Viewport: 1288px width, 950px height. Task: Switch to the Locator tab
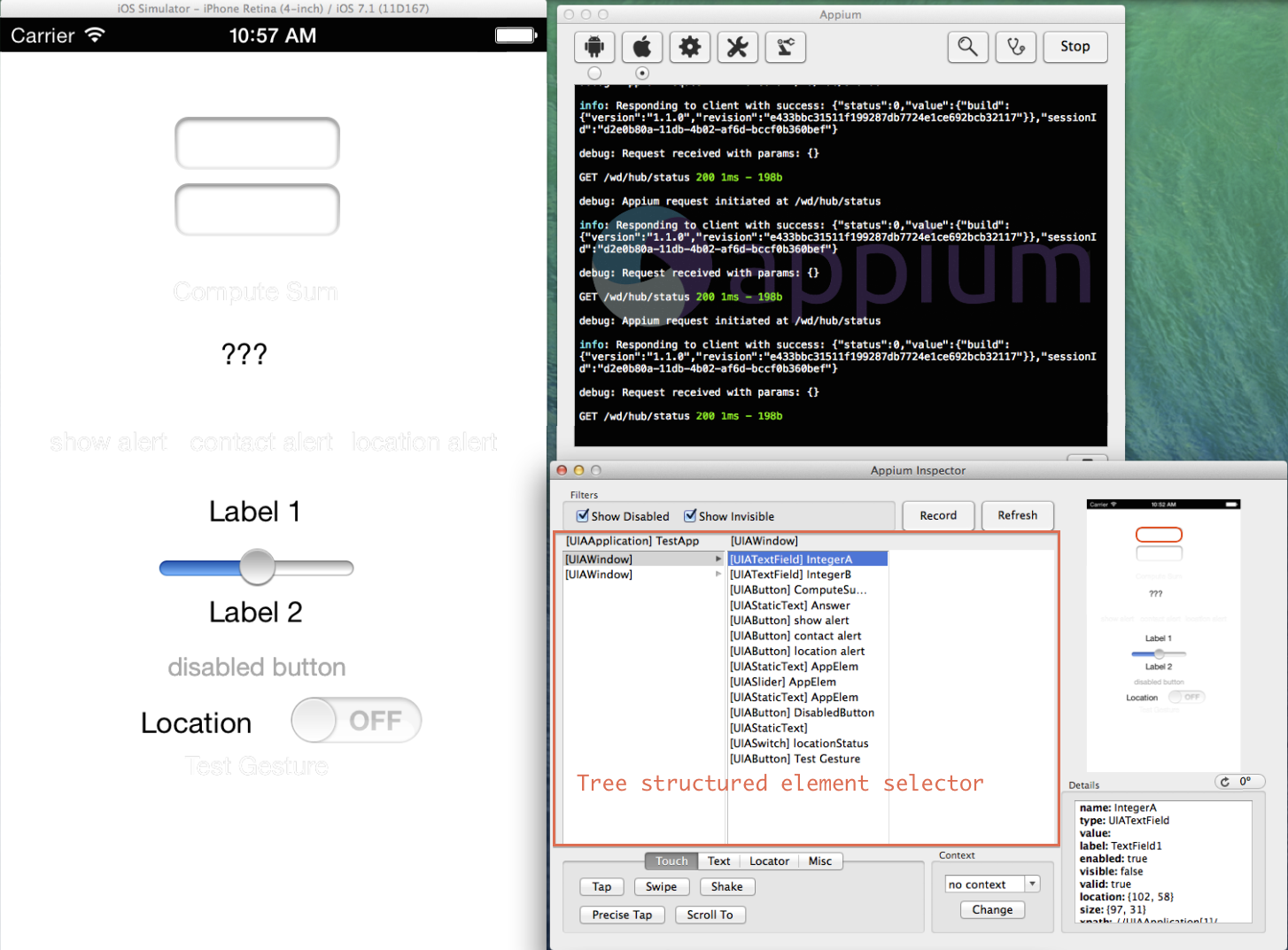pyautogui.click(x=769, y=861)
